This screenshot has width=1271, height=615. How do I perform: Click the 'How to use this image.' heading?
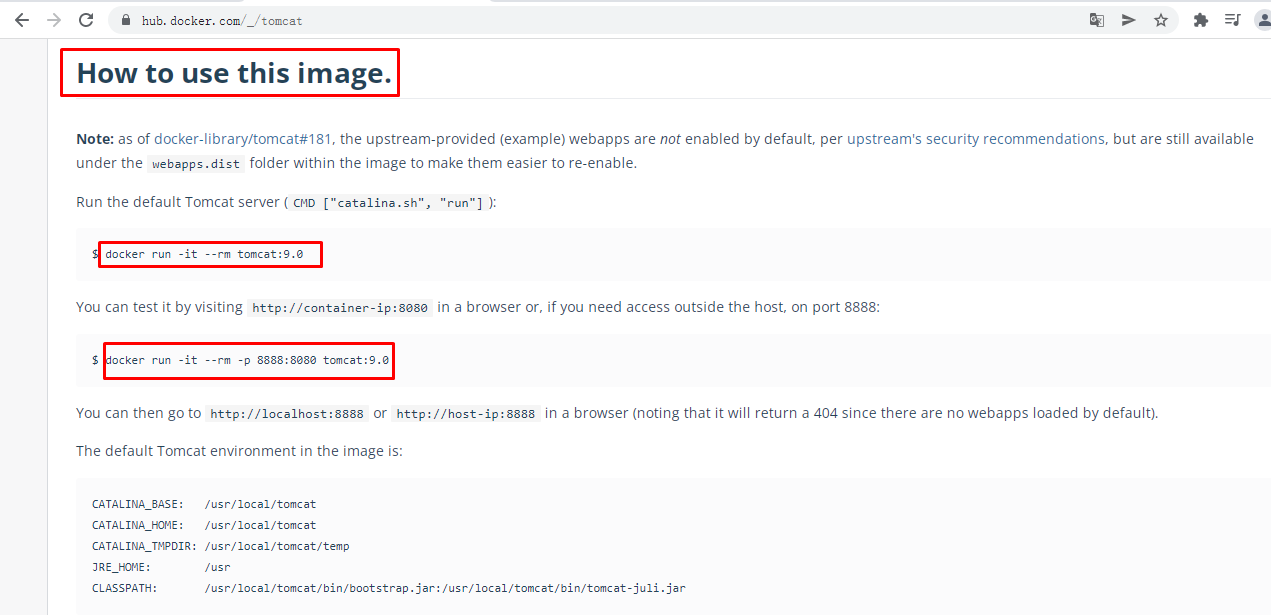click(x=234, y=73)
